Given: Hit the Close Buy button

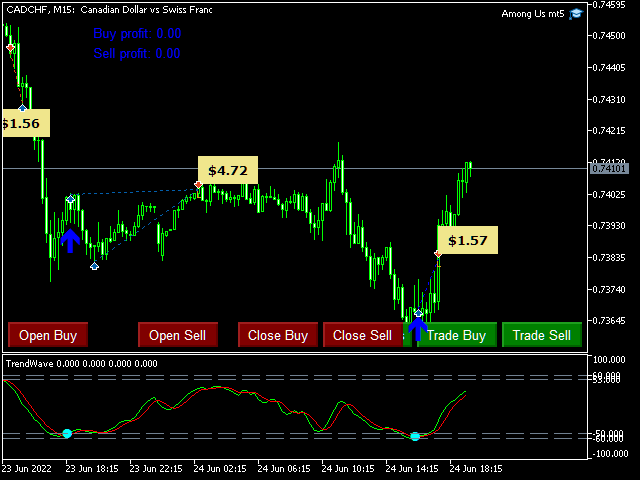Looking at the screenshot, I should [x=278, y=335].
